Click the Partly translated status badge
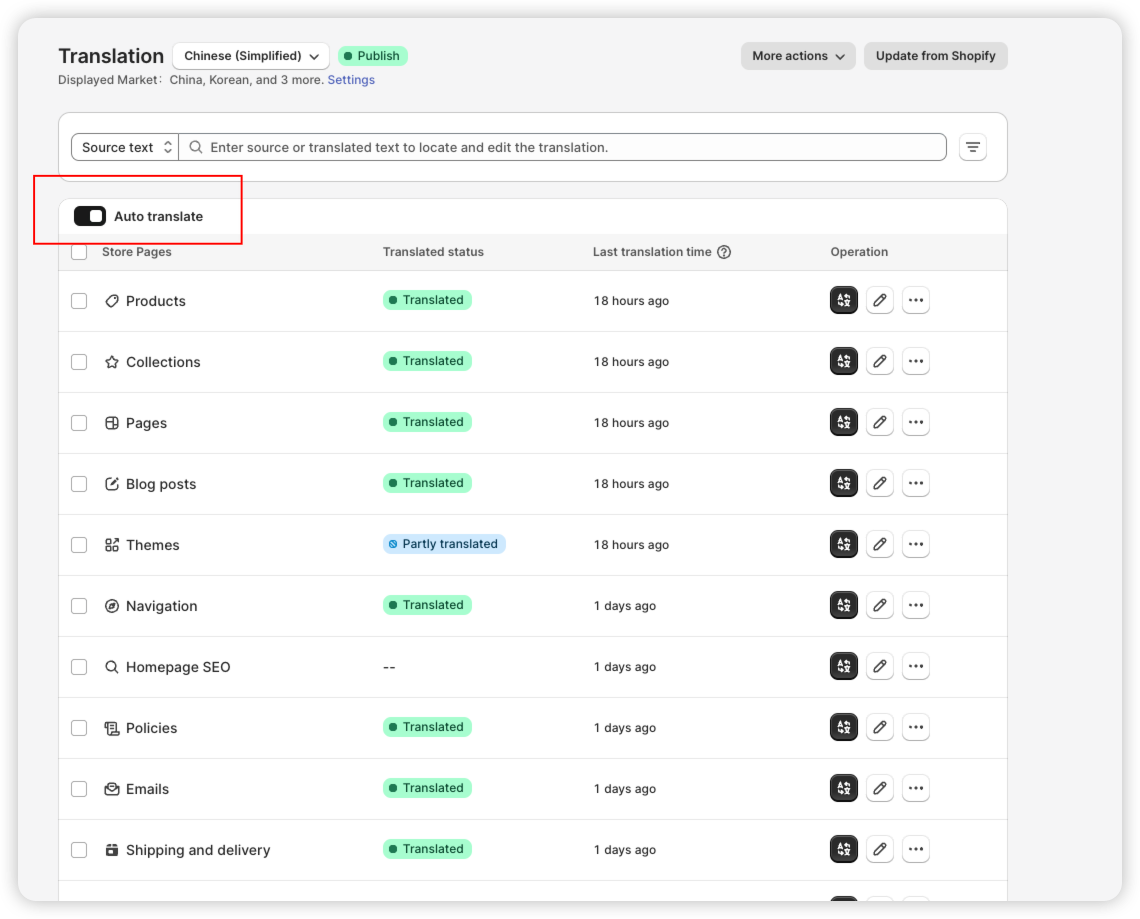 (x=444, y=544)
